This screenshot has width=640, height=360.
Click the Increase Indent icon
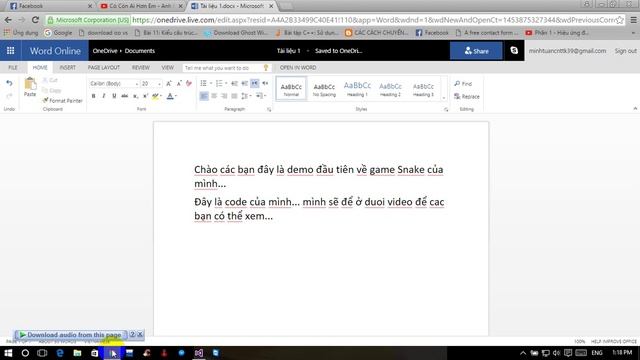point(244,83)
